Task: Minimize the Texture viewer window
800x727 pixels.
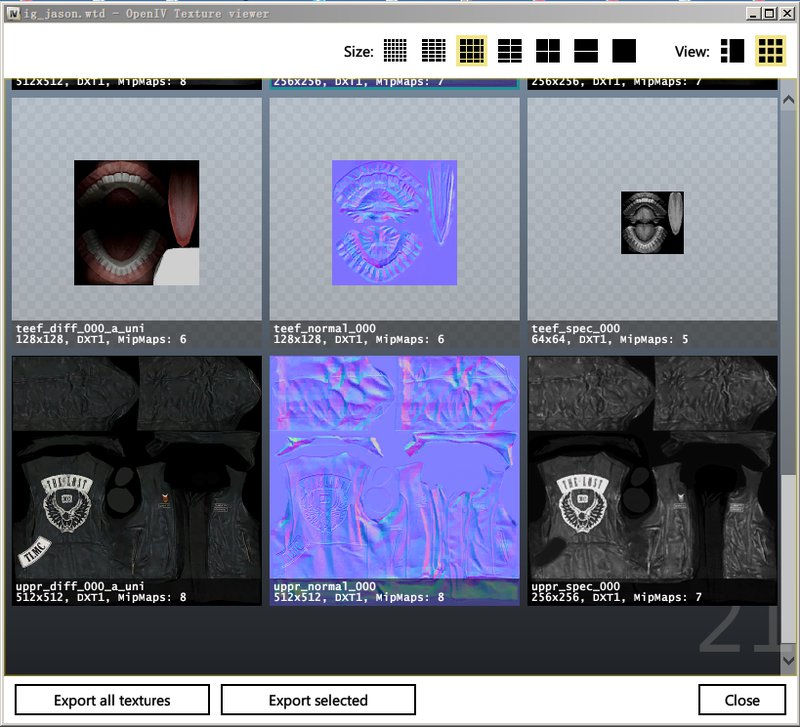Action: (x=754, y=14)
